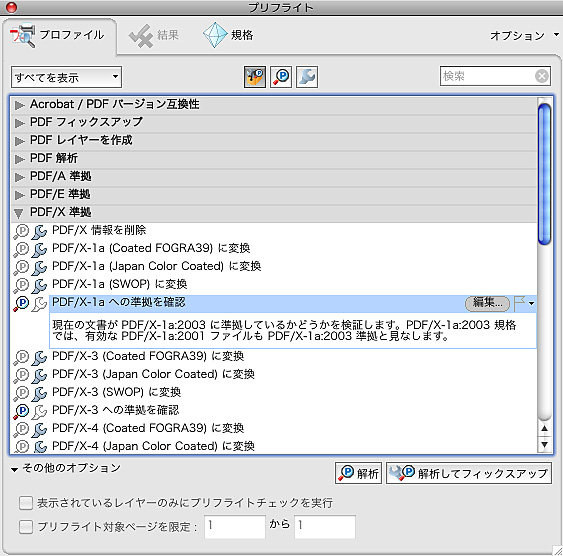Select PDF/X-3 への準拠を確認 profile
Viewport: 563px width, 556px height.
pos(115,410)
